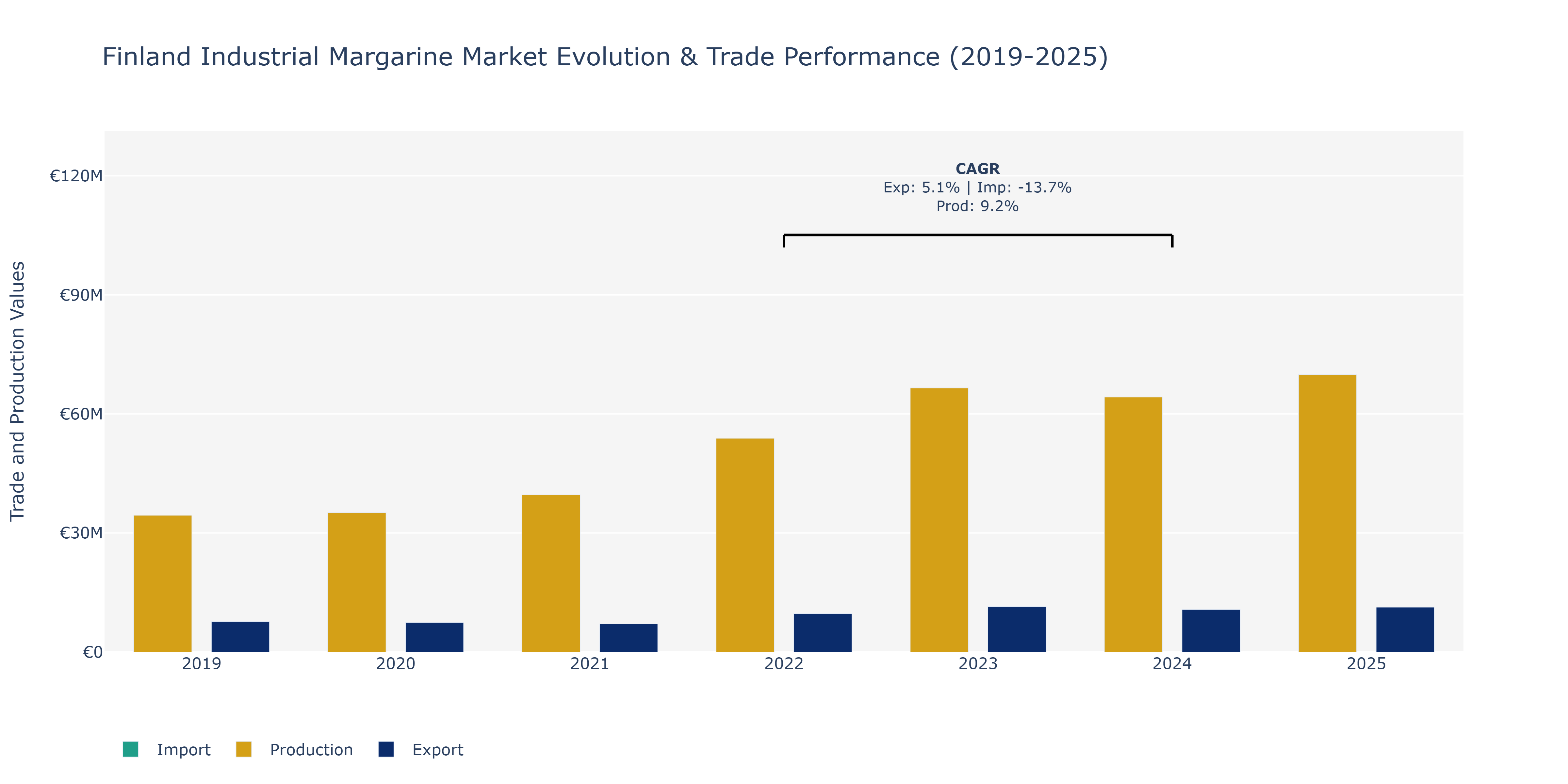Screen dimensions: 1568x784
Task: Click the navy Export legend swatch
Action: 386,749
